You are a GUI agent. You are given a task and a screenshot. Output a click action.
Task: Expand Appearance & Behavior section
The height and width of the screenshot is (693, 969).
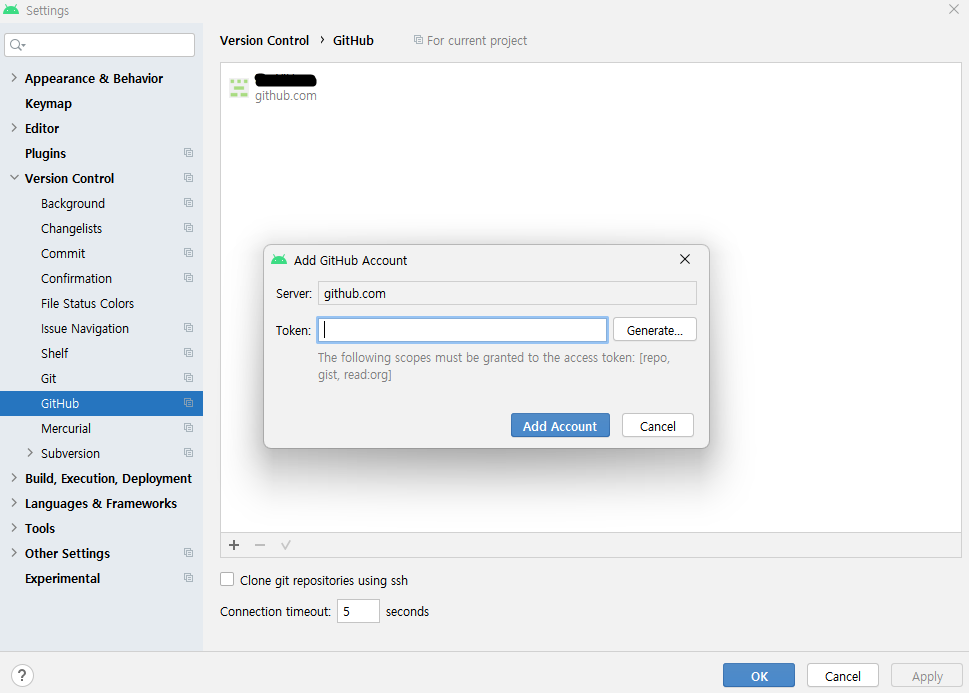(14, 78)
